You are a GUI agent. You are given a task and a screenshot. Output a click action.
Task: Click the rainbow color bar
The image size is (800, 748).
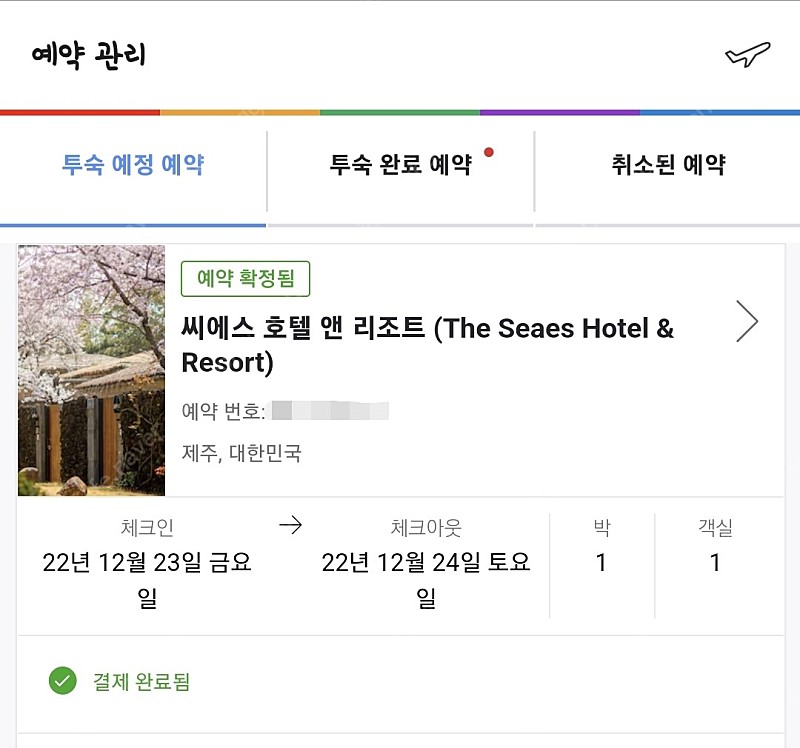400,112
